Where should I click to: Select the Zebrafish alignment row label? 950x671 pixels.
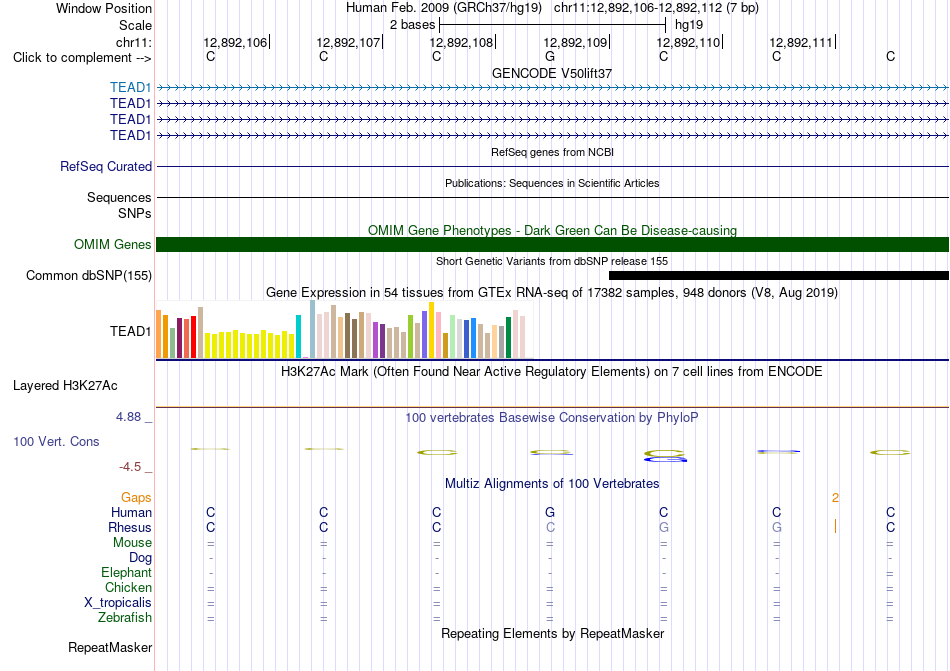click(125, 618)
